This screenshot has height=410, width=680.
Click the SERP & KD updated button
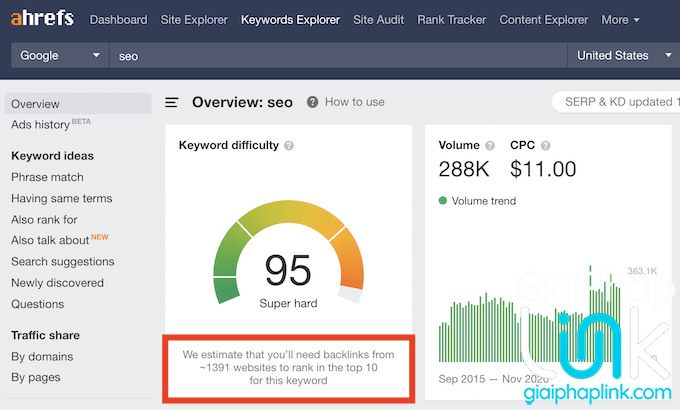point(616,102)
